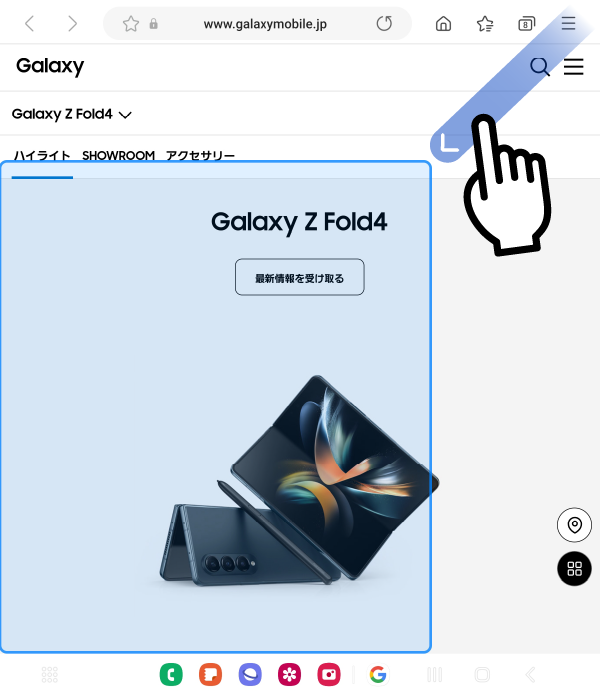Select the ハイライト tab
This screenshot has width=600, height=696.
[42, 156]
